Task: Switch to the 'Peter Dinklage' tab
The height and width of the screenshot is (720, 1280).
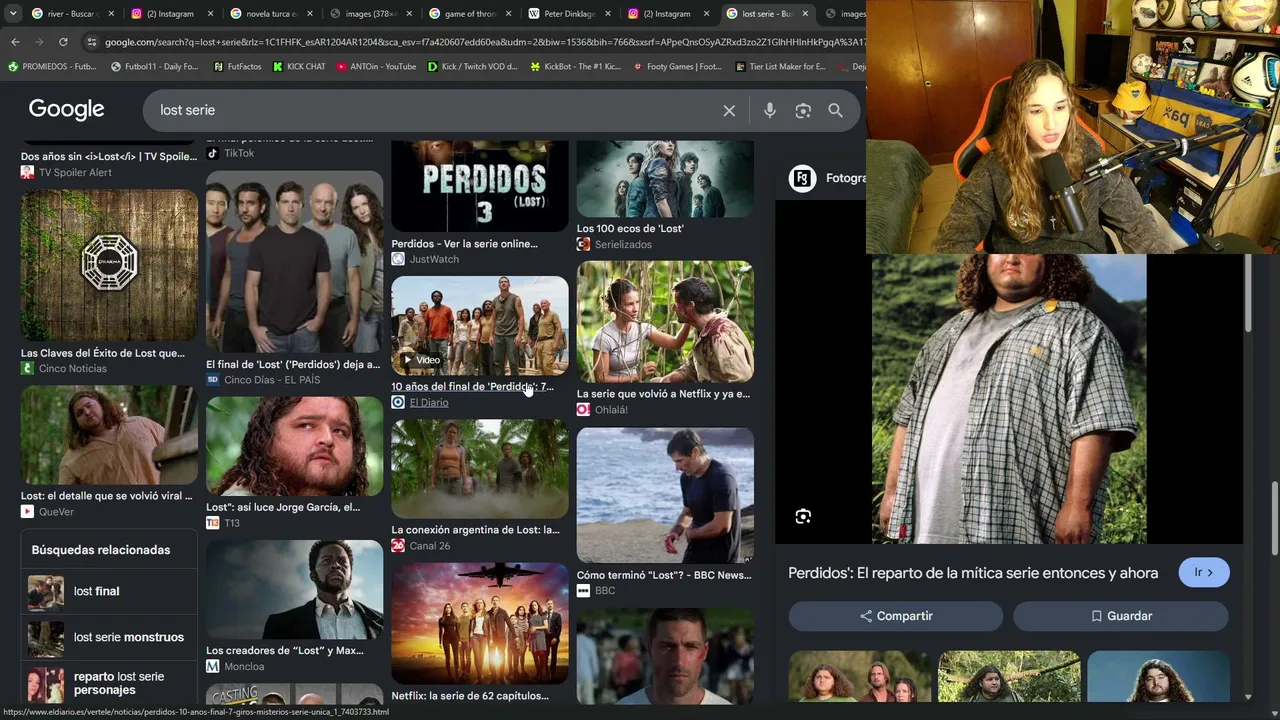Action: coord(568,14)
